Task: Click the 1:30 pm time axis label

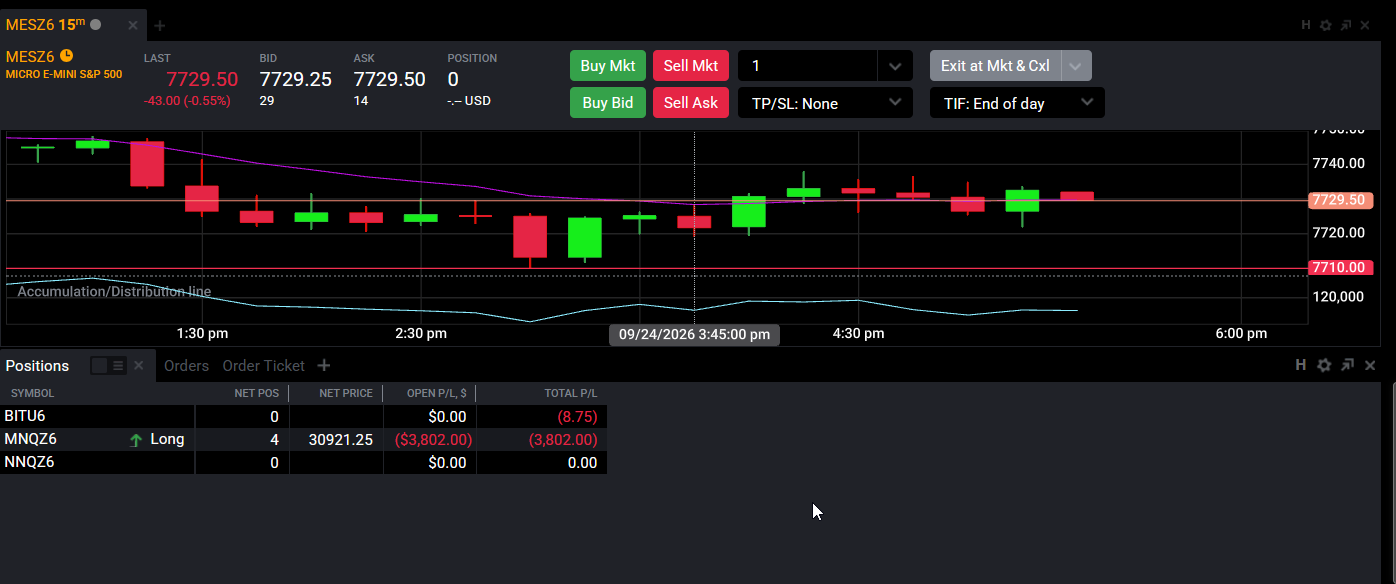Action: click(x=202, y=334)
